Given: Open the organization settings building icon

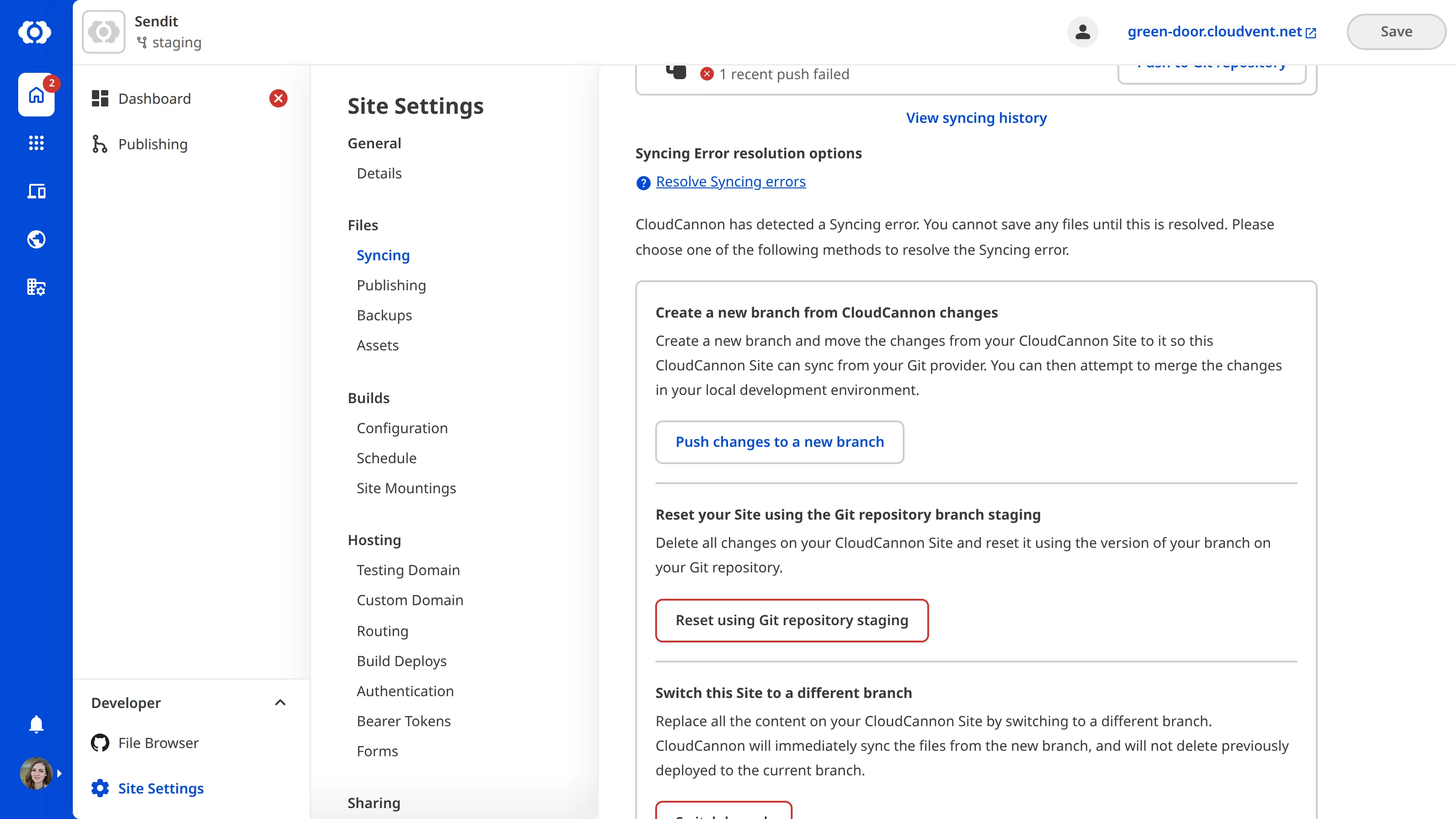Looking at the screenshot, I should [x=36, y=287].
